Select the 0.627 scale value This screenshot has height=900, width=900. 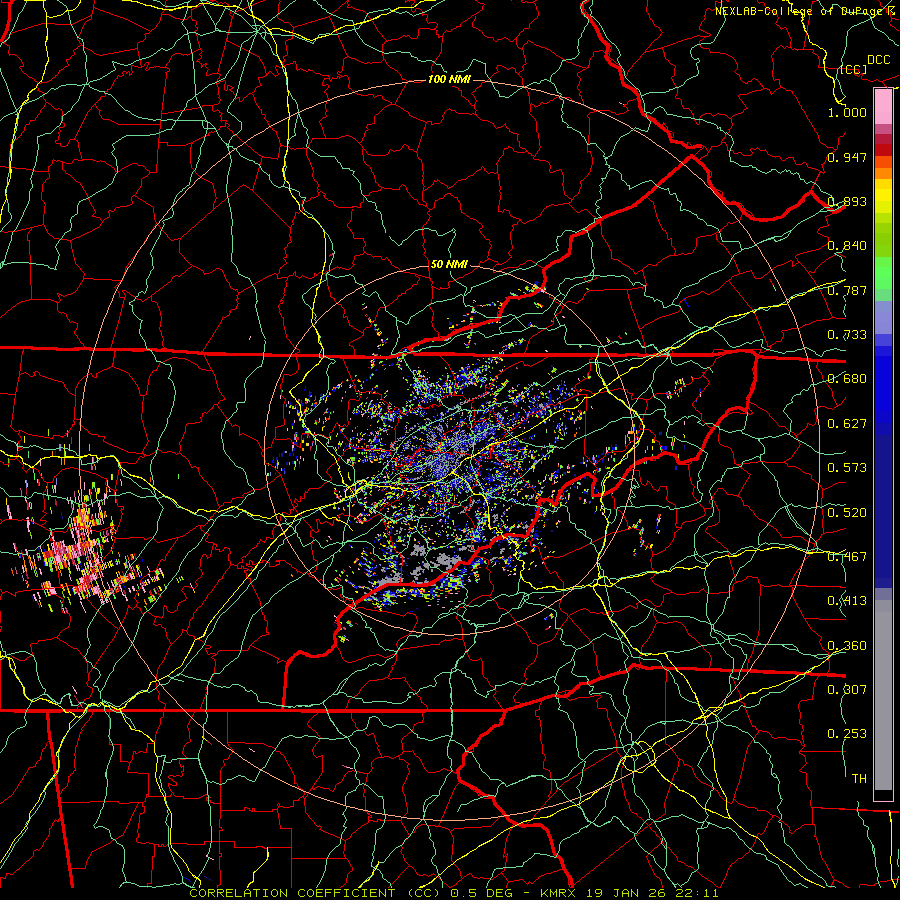(x=847, y=424)
